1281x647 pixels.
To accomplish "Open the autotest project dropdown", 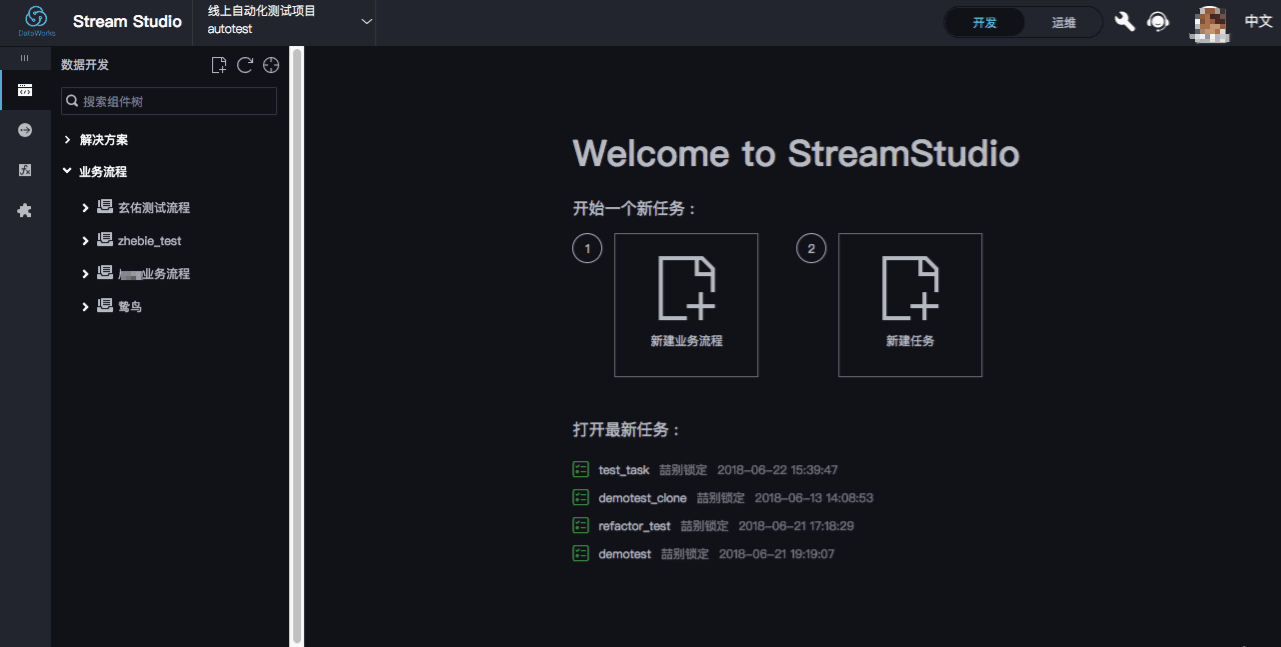I will pos(367,22).
